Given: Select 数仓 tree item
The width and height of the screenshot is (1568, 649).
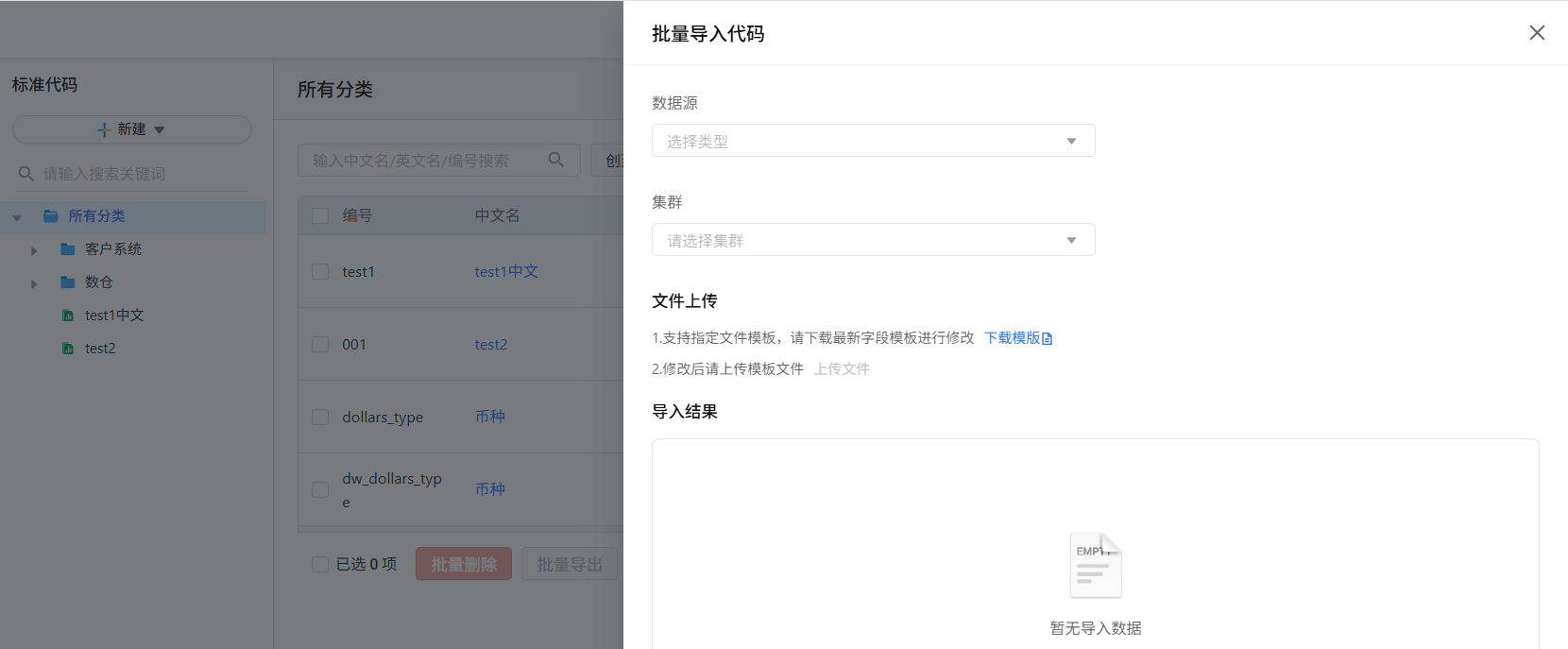Looking at the screenshot, I should pos(99,282).
